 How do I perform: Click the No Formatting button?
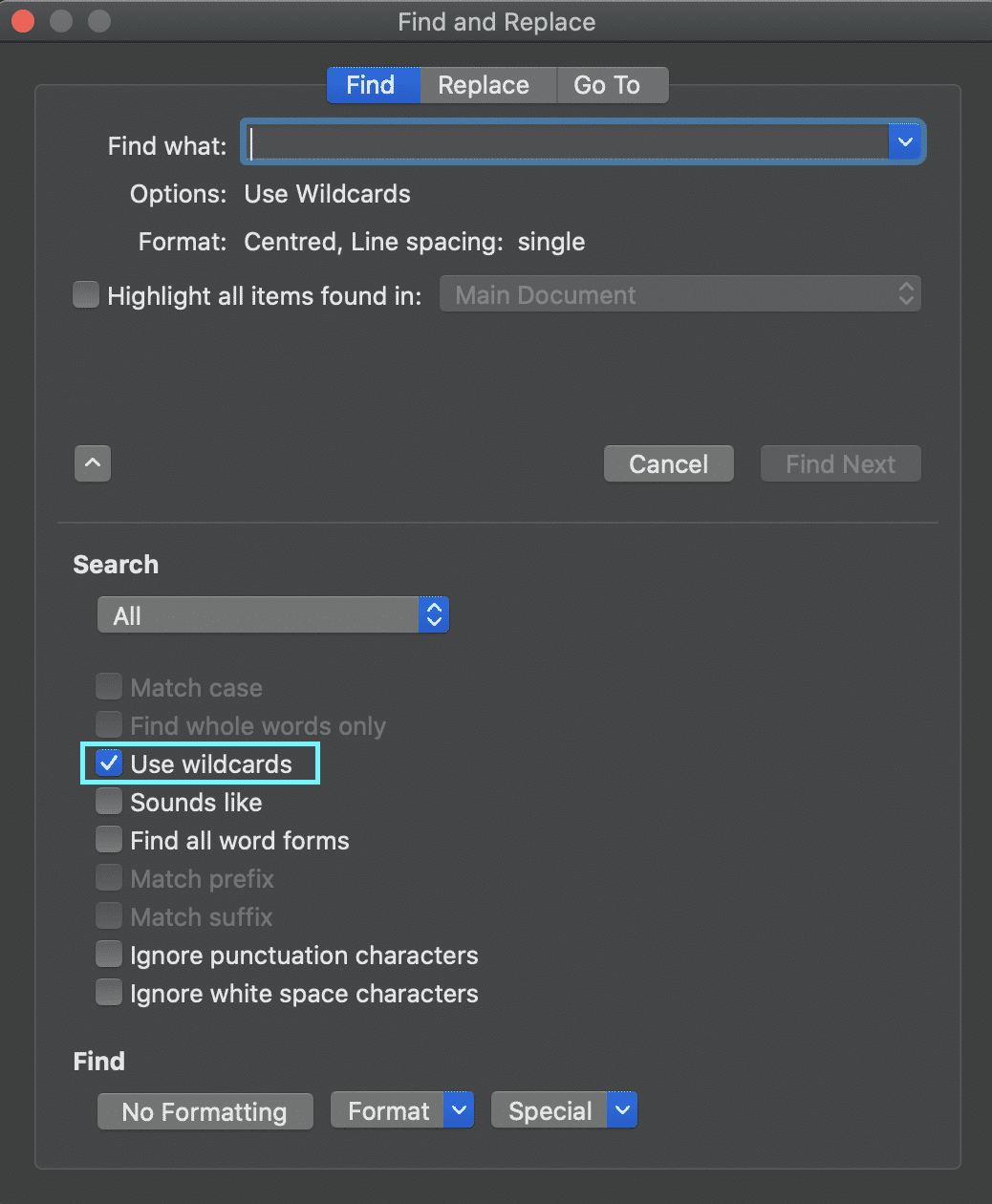coord(205,1111)
